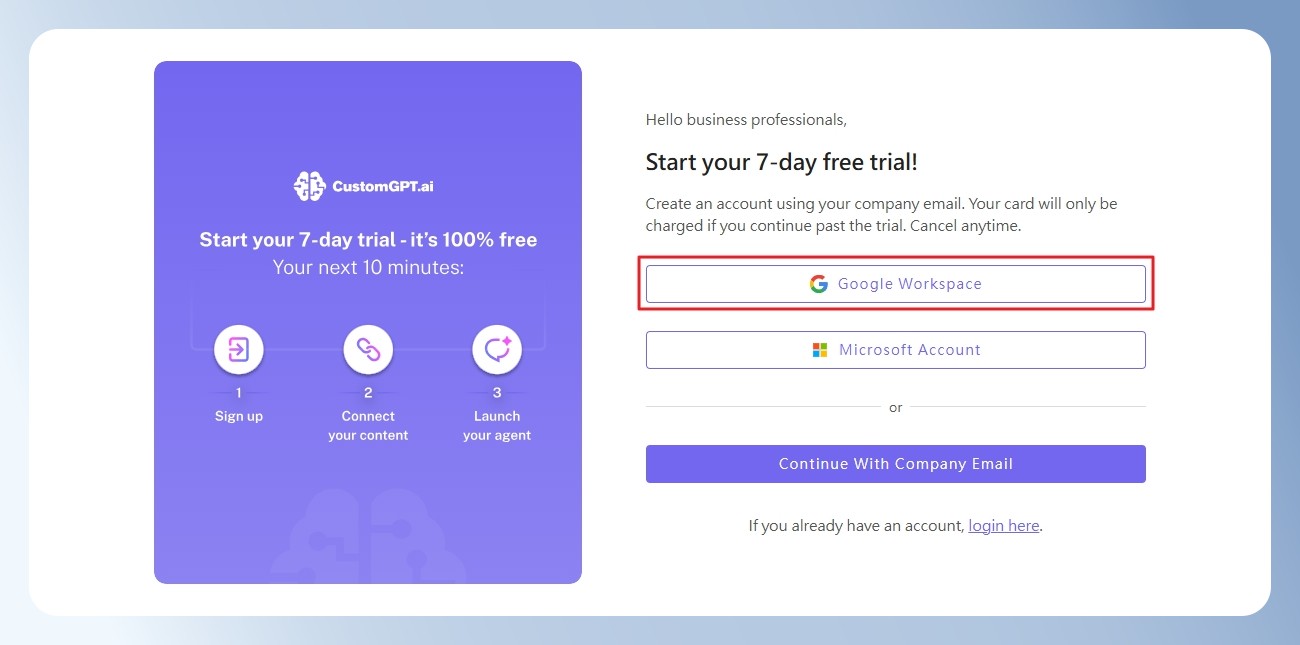The height and width of the screenshot is (645, 1300).
Task: Select the Sign up step icon
Action: 239,349
